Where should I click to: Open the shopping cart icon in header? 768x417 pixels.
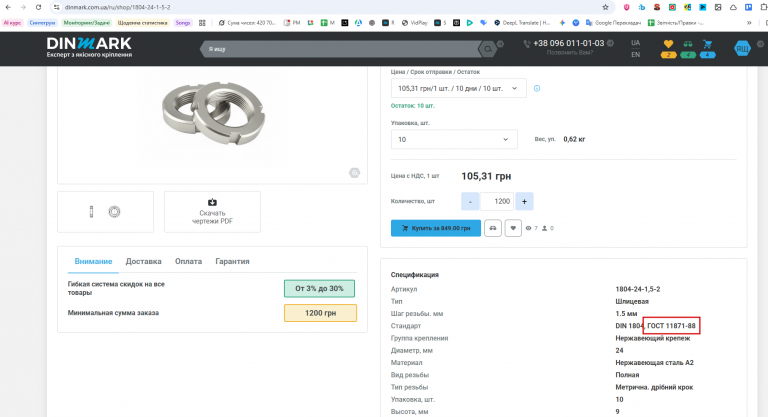[x=707, y=44]
